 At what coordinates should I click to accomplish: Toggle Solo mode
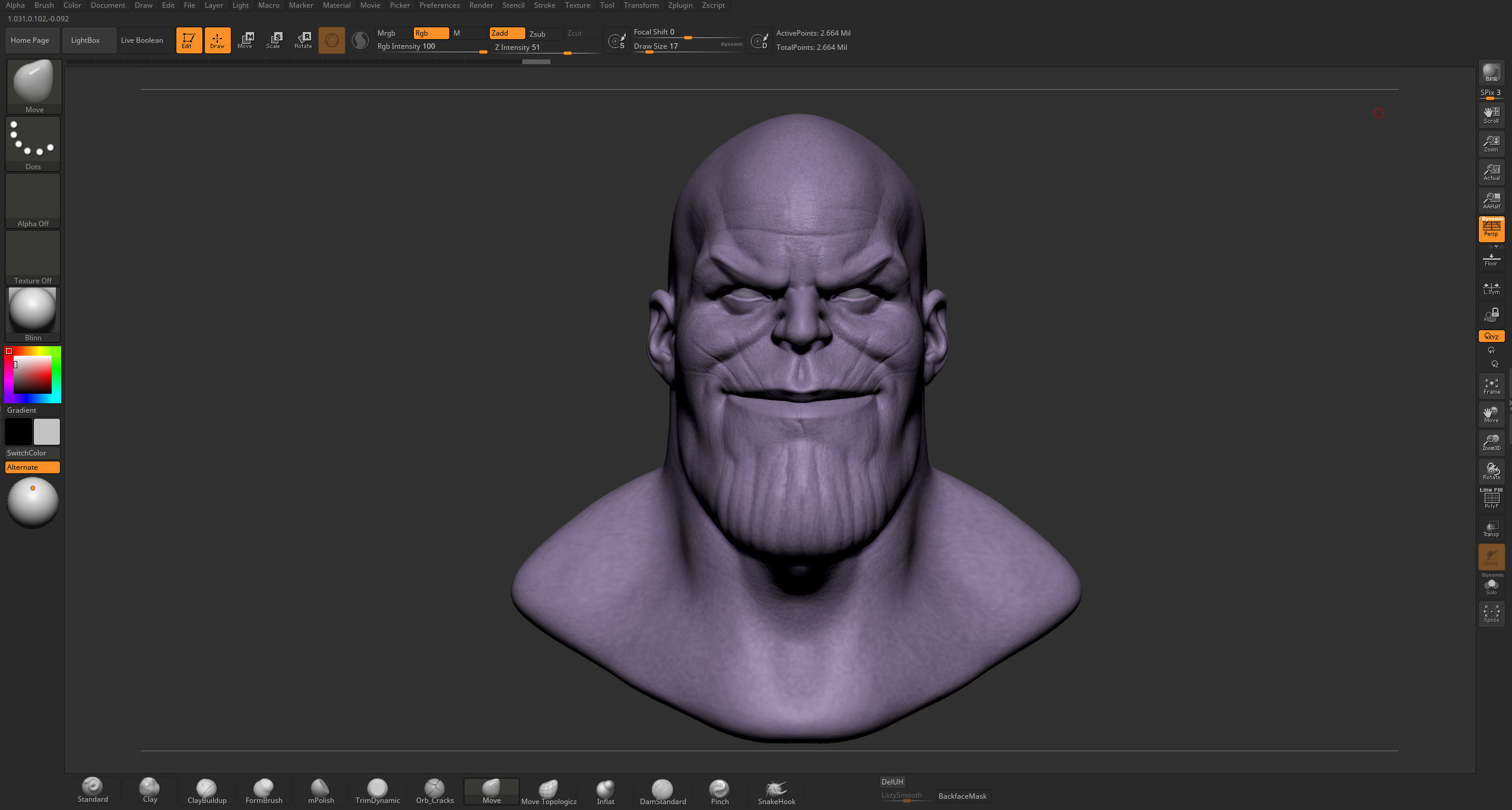tap(1491, 585)
